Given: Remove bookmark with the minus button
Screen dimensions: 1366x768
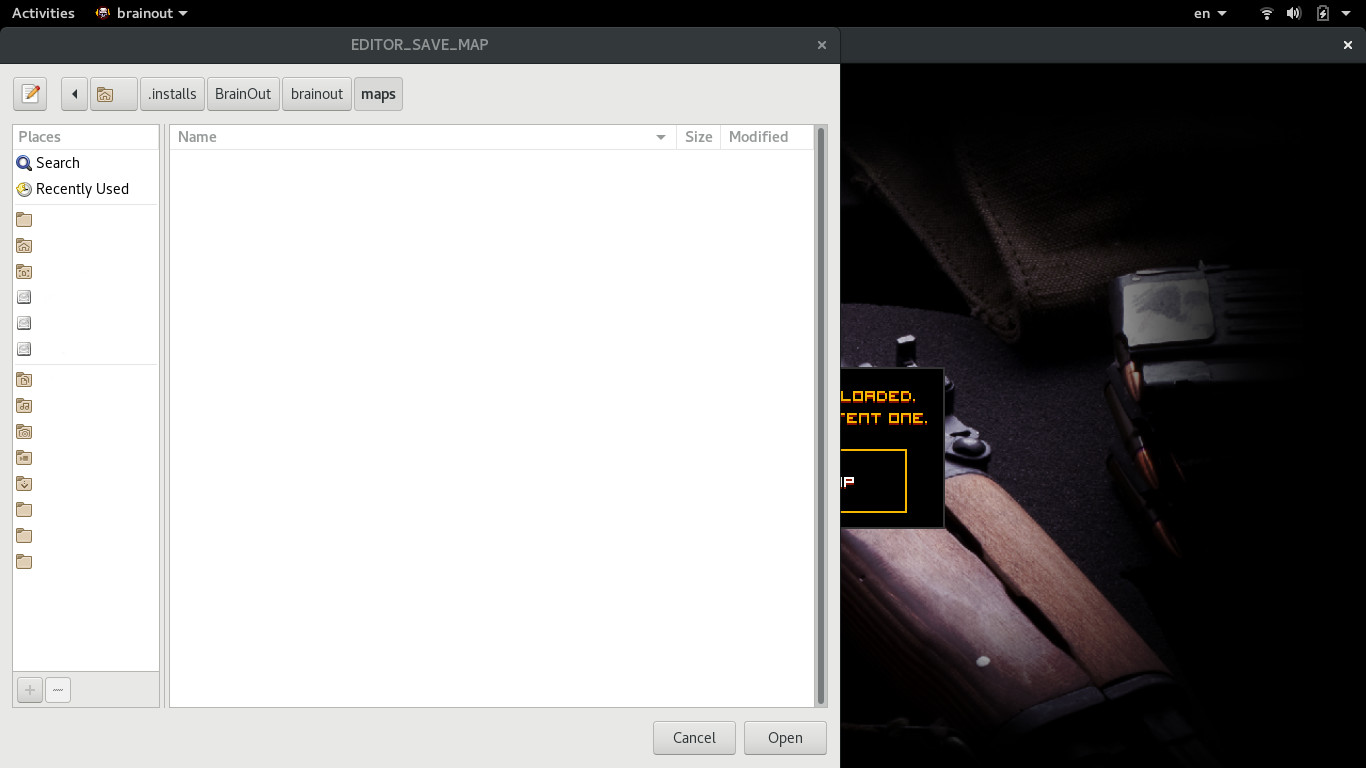Looking at the screenshot, I should tap(58, 690).
